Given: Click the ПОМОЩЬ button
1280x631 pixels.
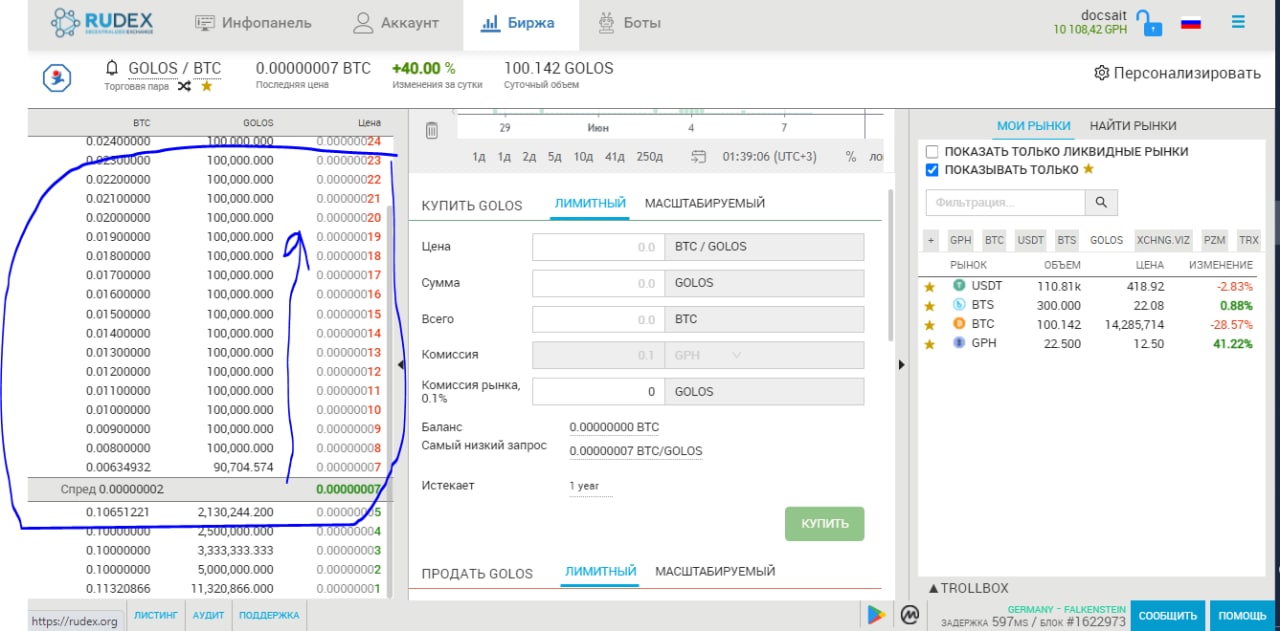Looking at the screenshot, I should pyautogui.click(x=1242, y=616).
